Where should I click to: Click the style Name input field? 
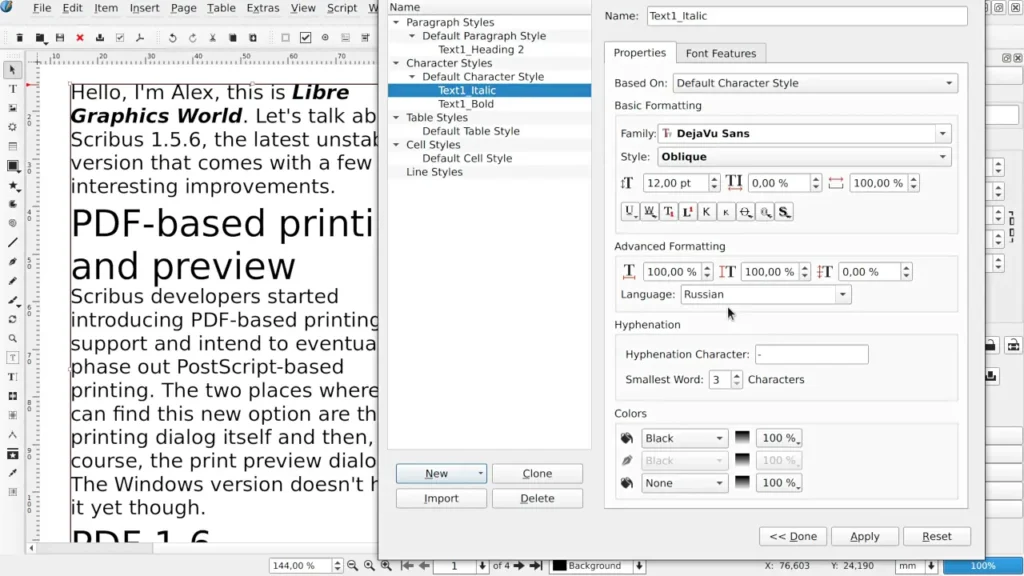[807, 16]
